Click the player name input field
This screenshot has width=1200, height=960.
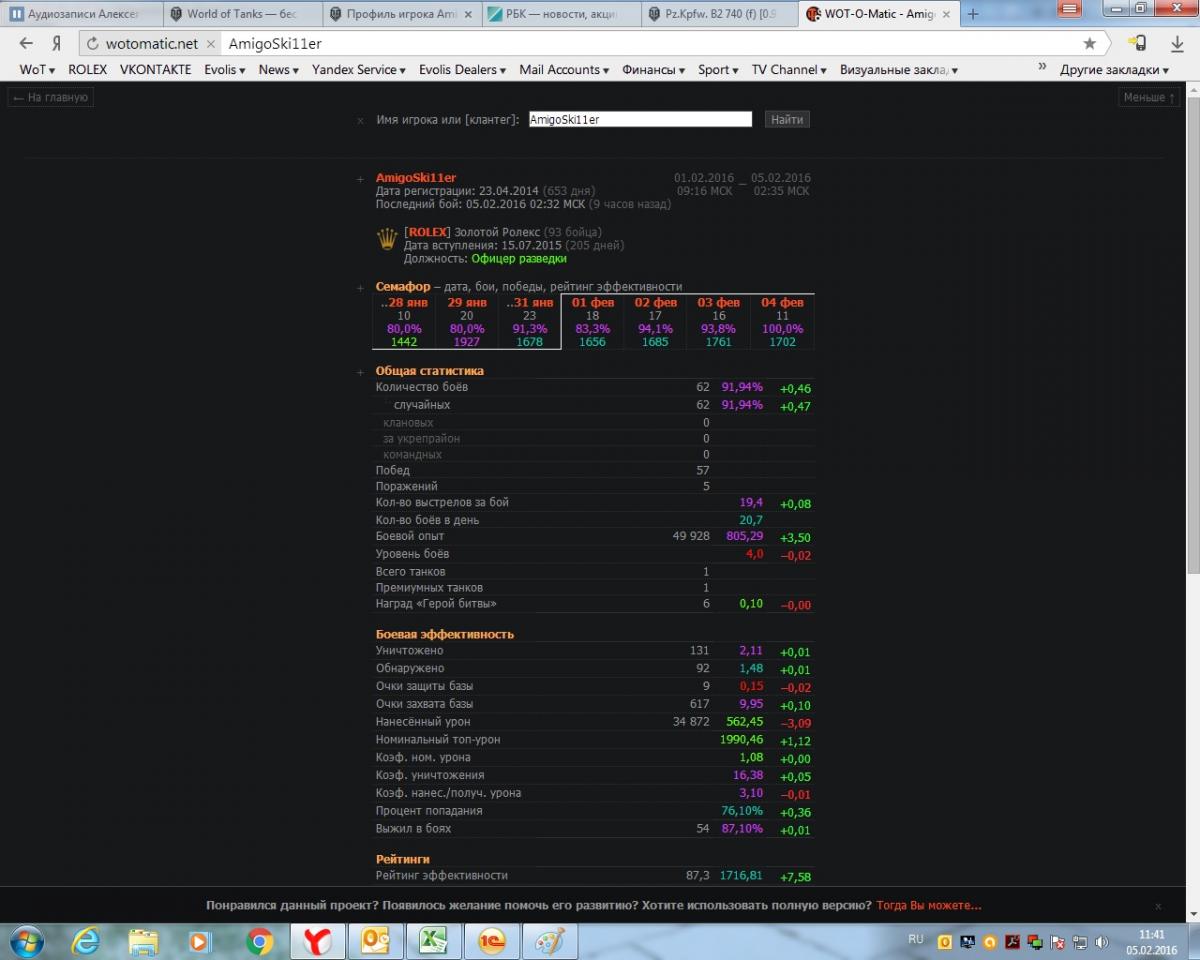tap(639, 119)
